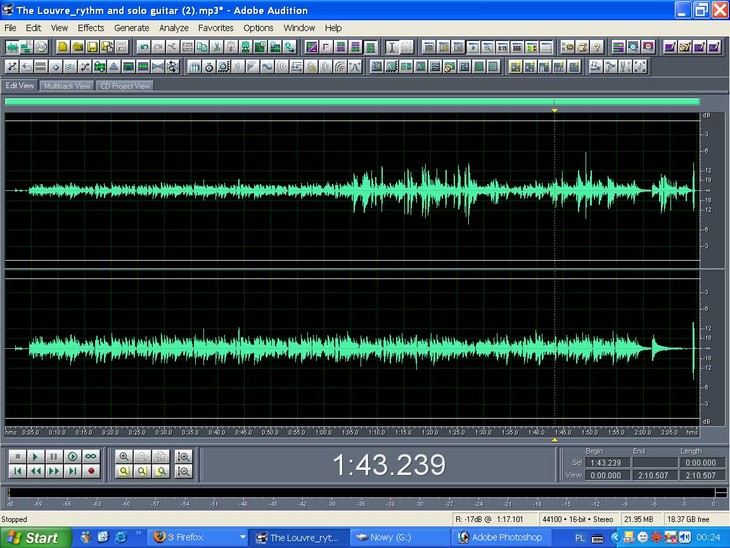
Task: Click the time ruler at 1:00.0
Action: pos(324,432)
